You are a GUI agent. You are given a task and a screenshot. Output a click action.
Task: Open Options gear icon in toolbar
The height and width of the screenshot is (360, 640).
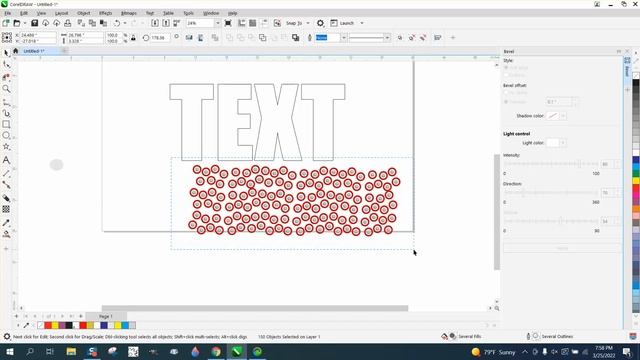click(x=320, y=23)
